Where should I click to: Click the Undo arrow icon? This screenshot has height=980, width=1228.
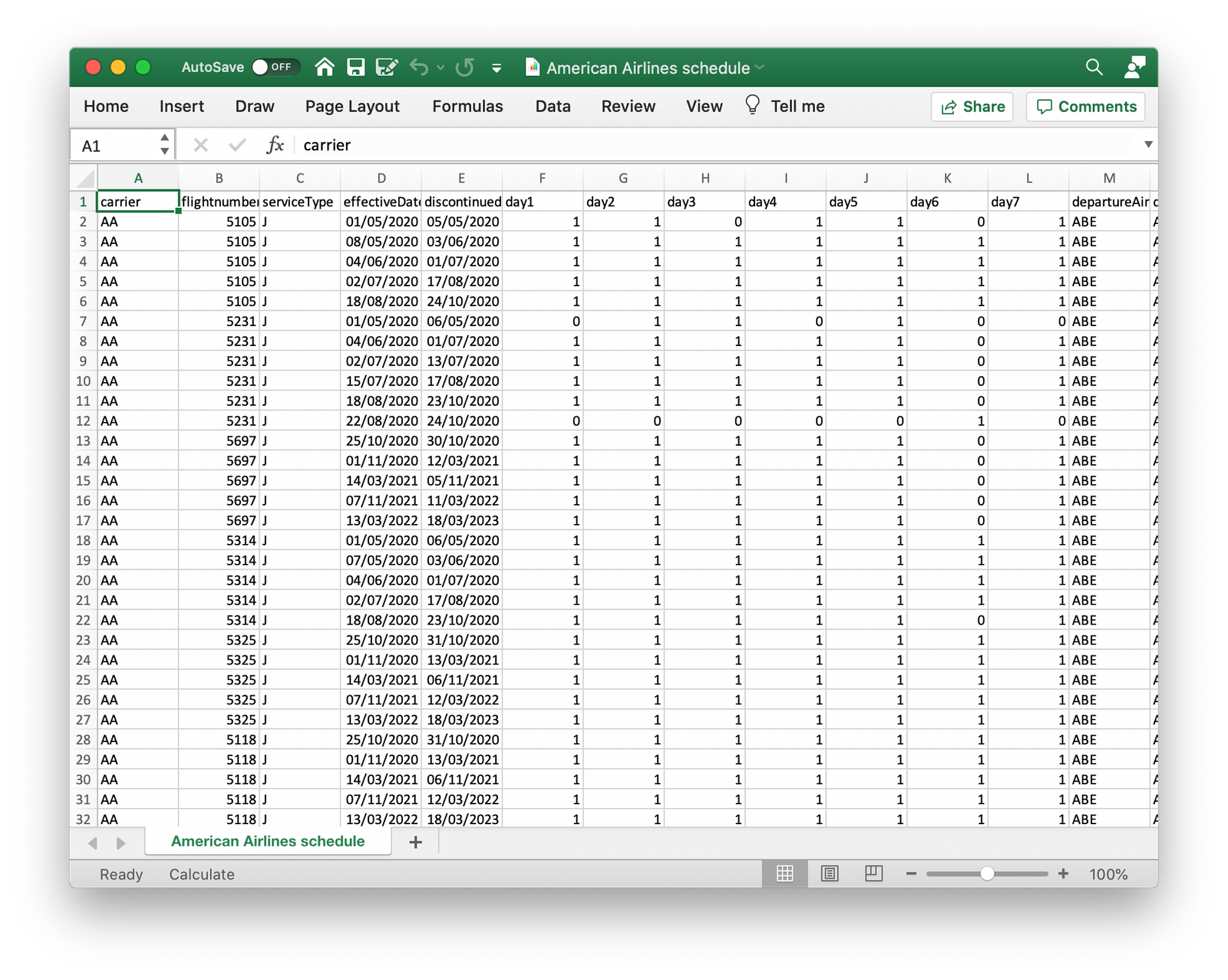coord(418,68)
